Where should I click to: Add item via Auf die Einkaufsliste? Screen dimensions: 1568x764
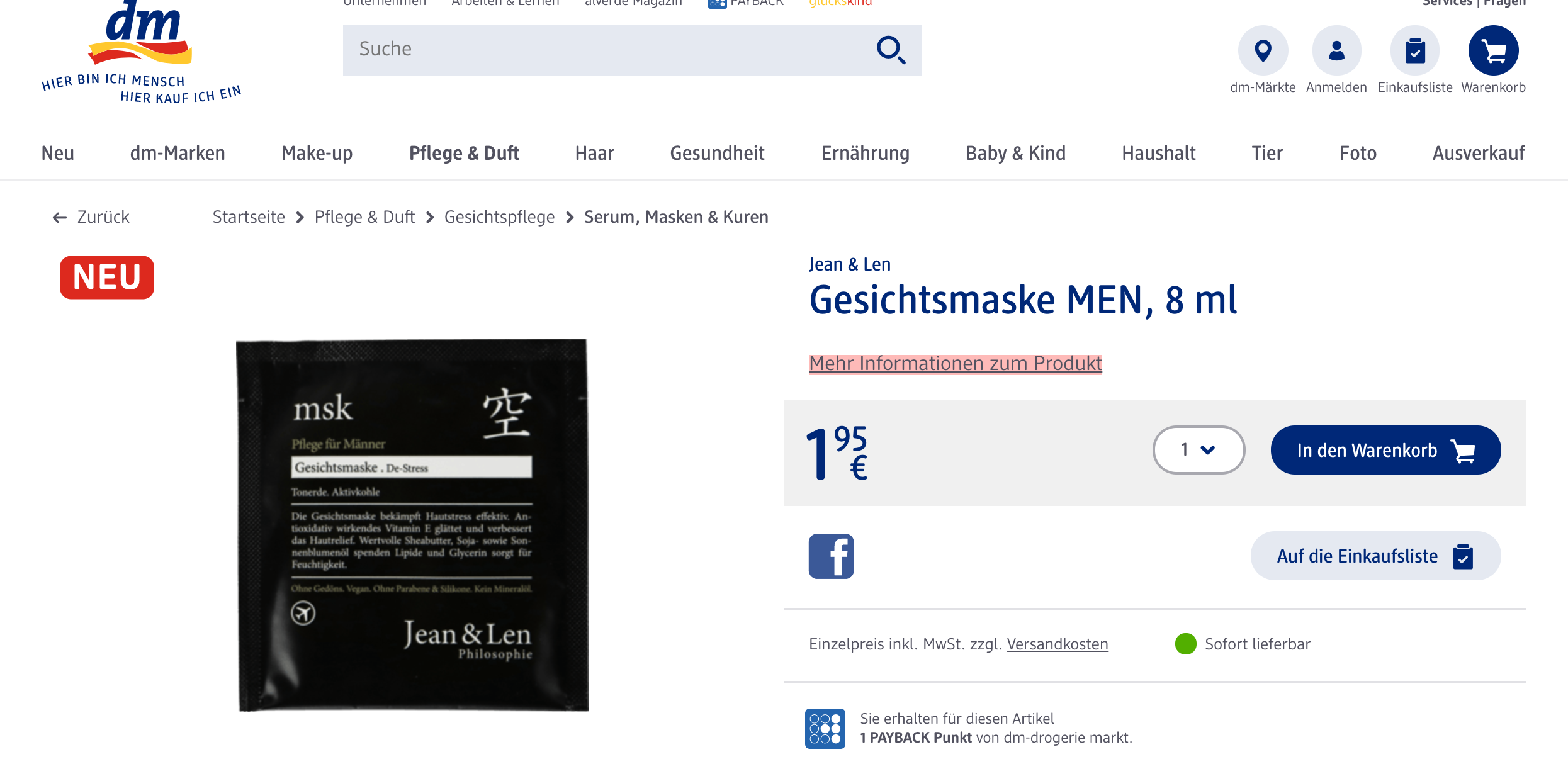[x=1375, y=556]
